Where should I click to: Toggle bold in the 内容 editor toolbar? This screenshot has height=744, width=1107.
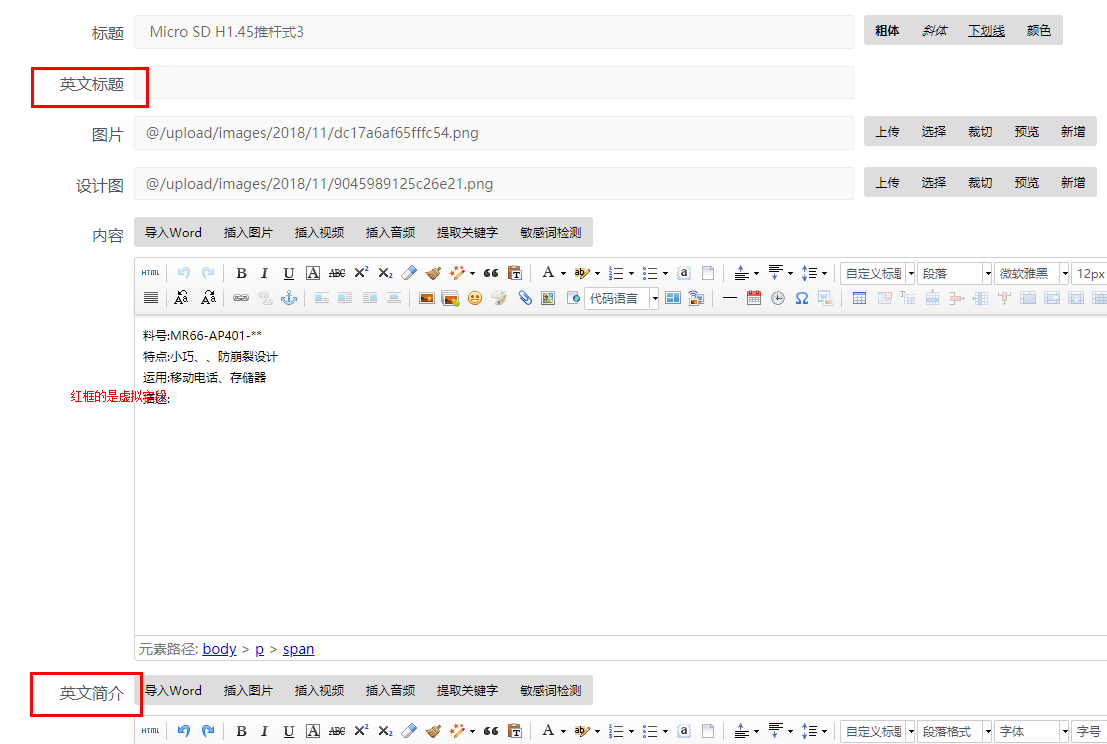click(241, 272)
